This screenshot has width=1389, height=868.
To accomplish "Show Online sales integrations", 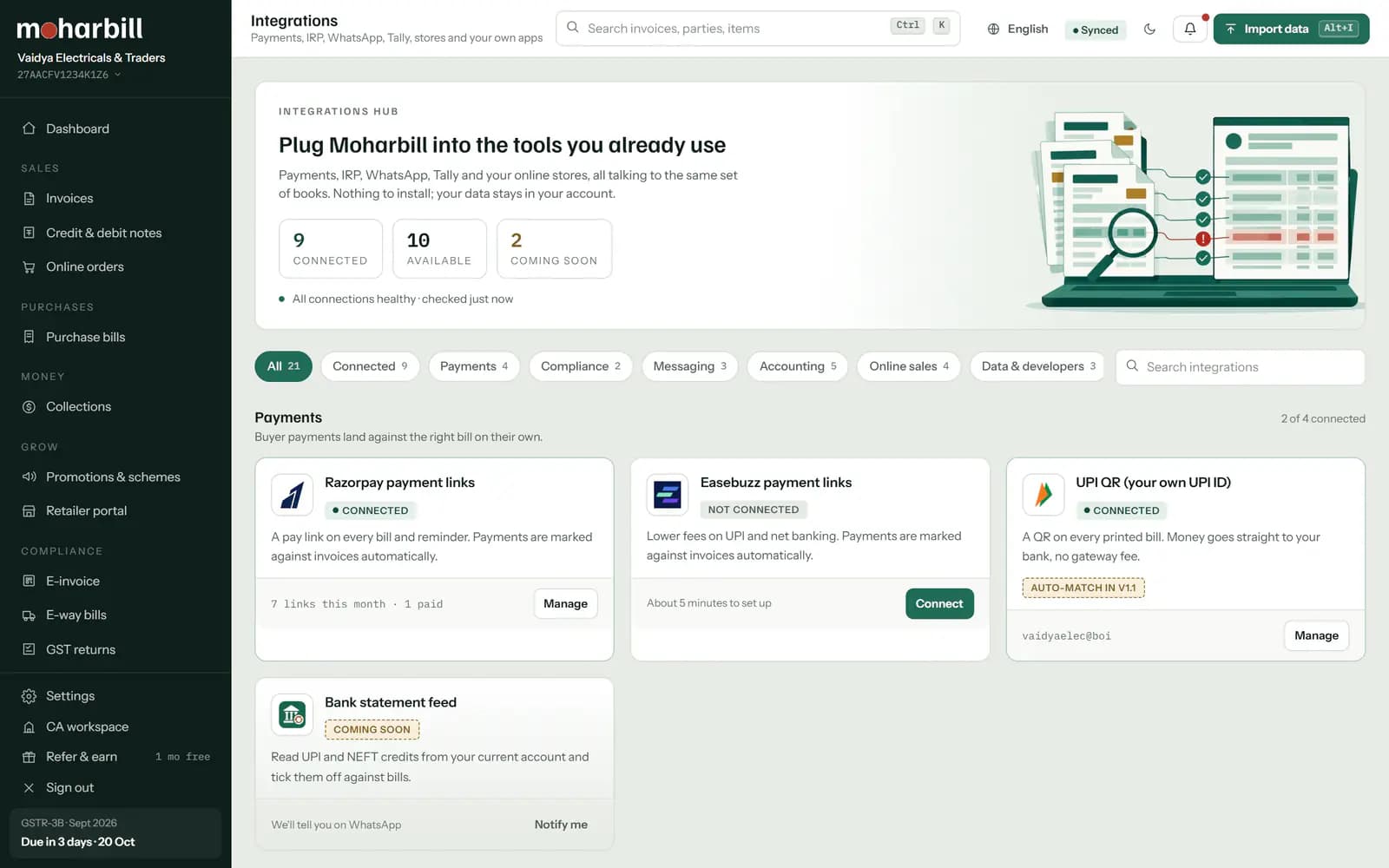I will (909, 366).
